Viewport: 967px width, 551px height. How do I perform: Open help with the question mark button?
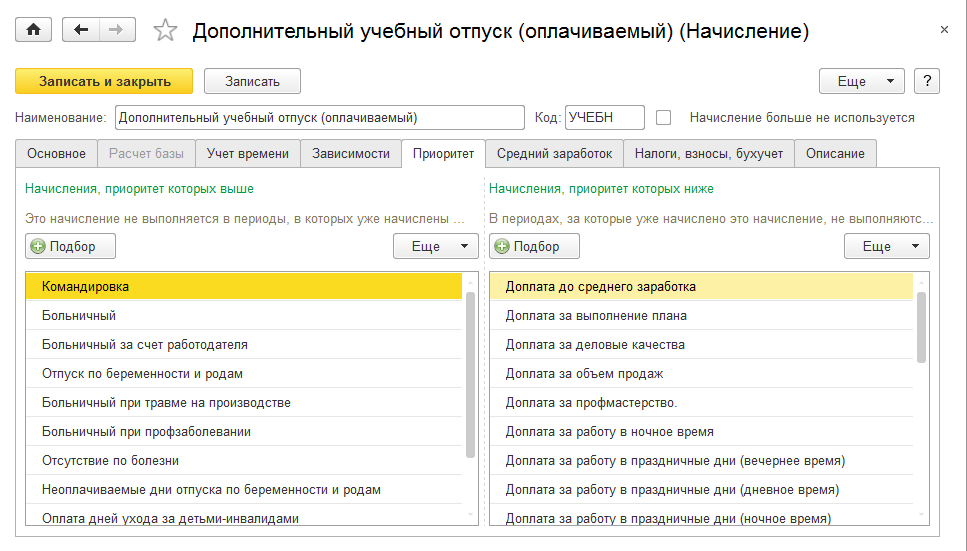(927, 81)
